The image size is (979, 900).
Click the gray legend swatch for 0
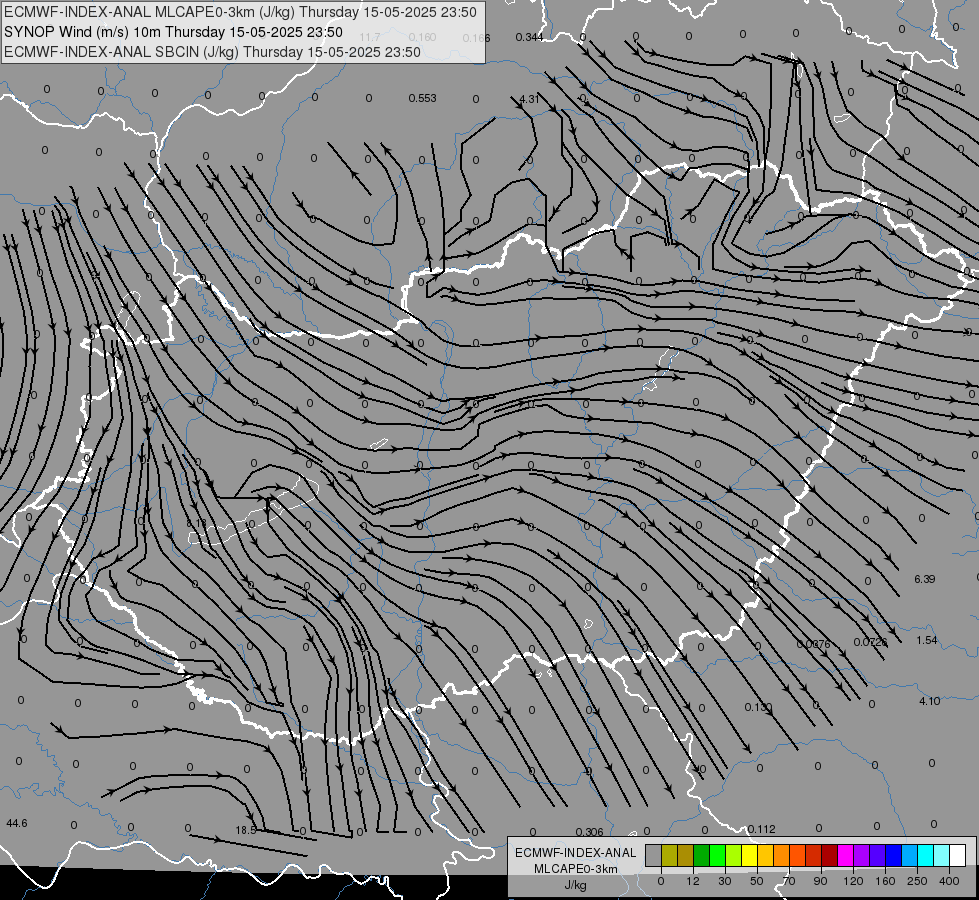(654, 855)
